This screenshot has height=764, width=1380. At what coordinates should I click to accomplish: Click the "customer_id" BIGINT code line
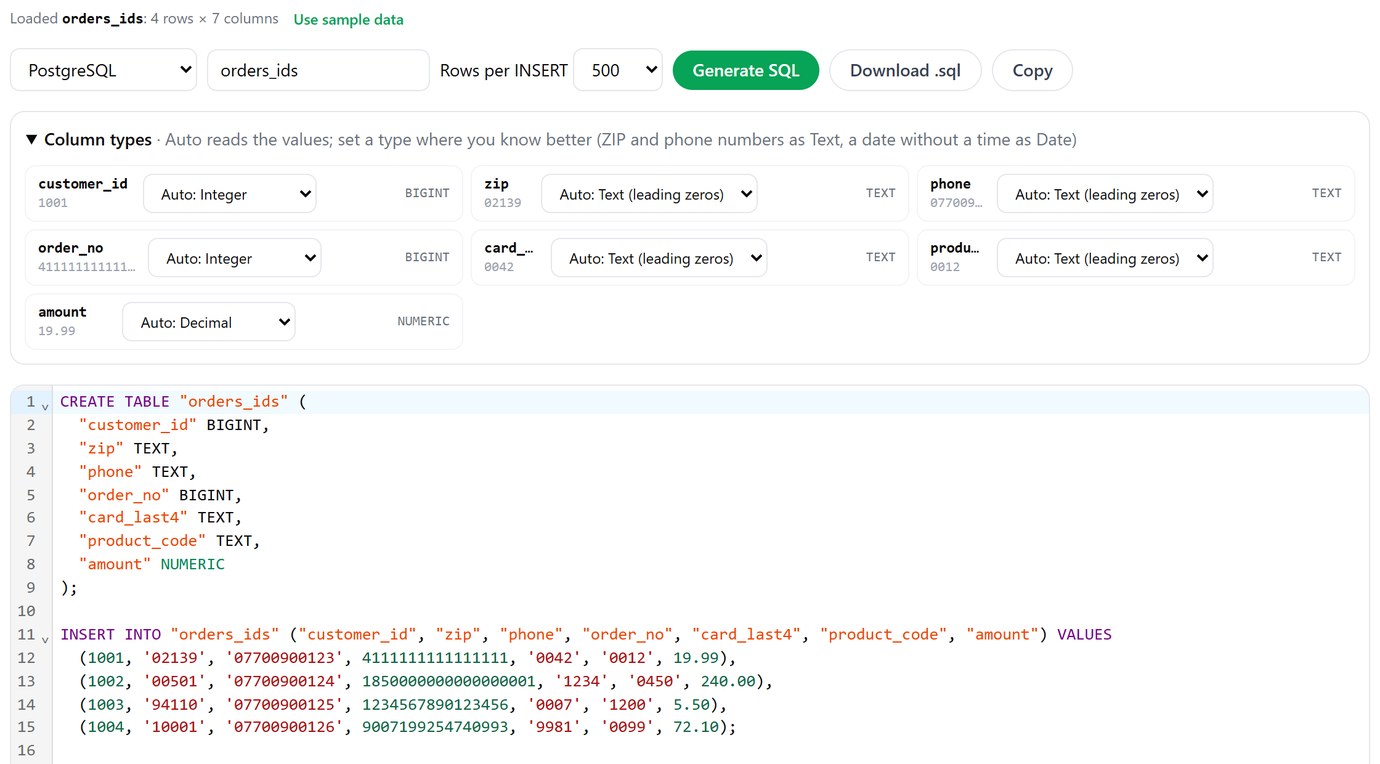point(174,425)
